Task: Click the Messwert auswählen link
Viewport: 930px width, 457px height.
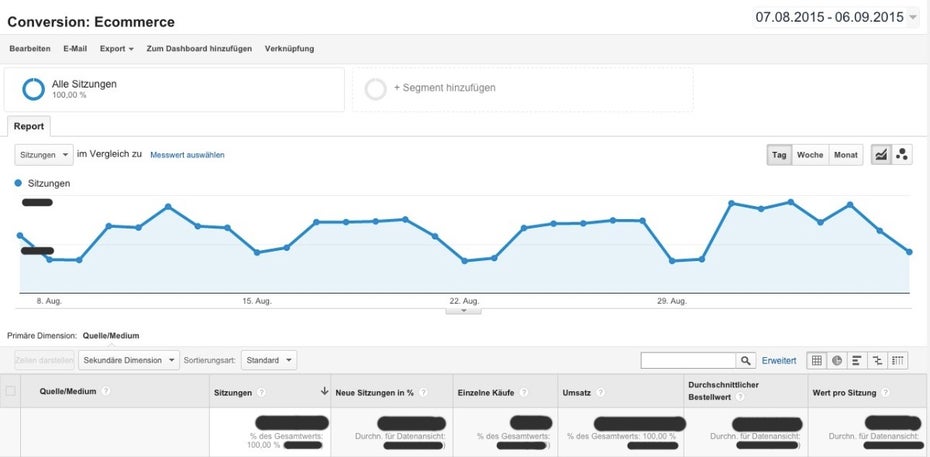Action: (187, 155)
